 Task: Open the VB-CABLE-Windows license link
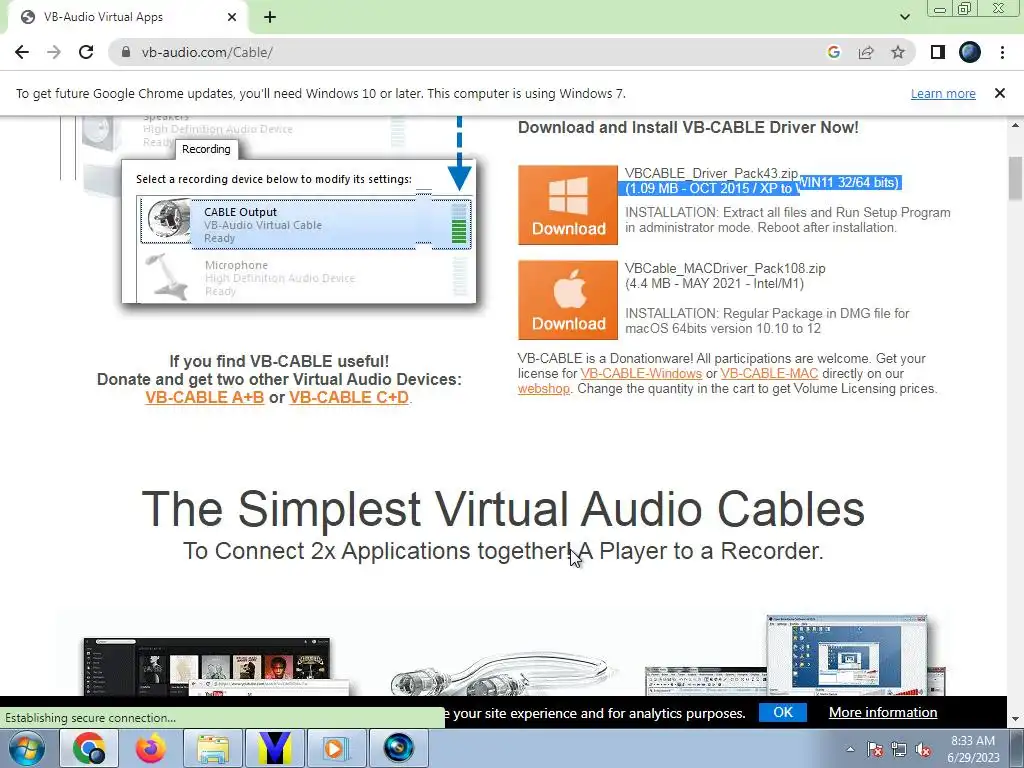tap(641, 374)
